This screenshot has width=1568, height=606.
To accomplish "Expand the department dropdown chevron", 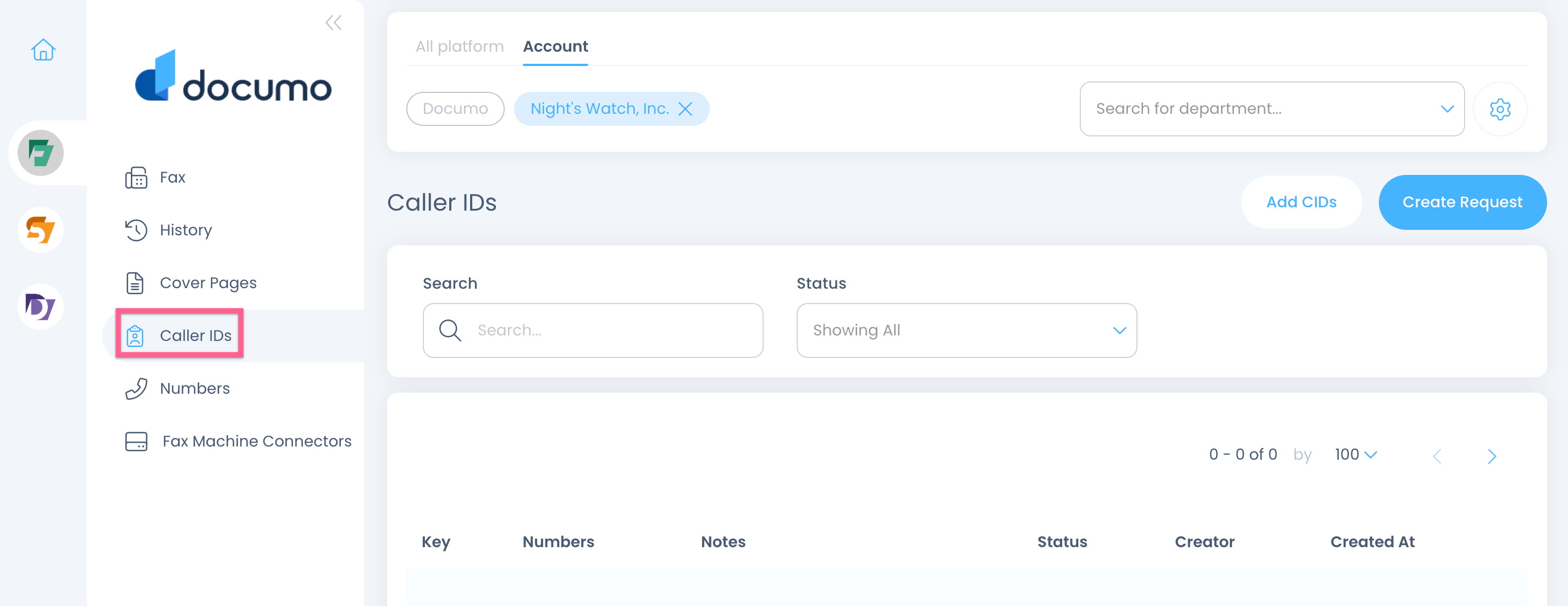I will pos(1448,109).
